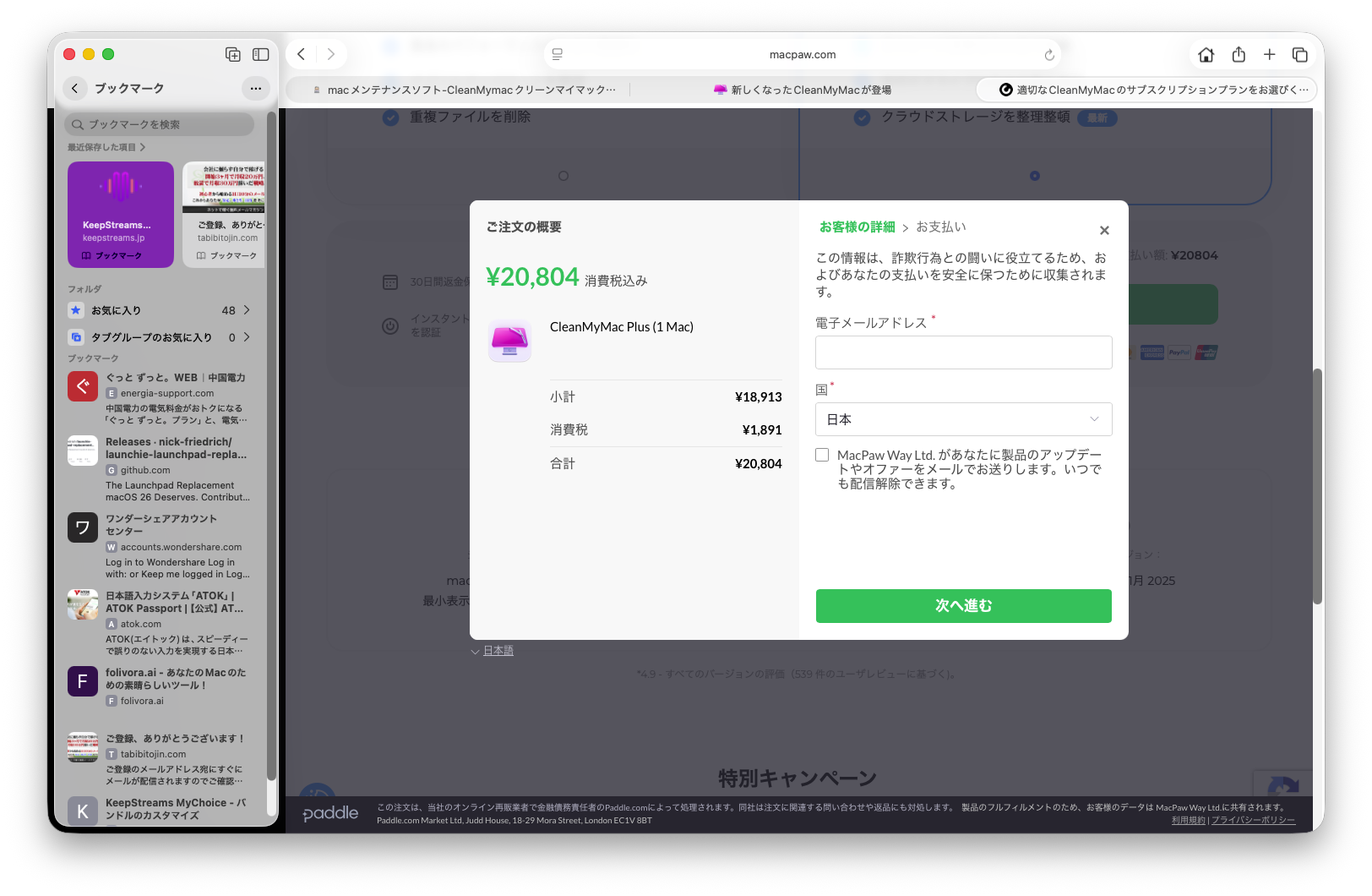Open the 国 country dropdown
This screenshot has width=1372, height=896.
click(x=963, y=419)
